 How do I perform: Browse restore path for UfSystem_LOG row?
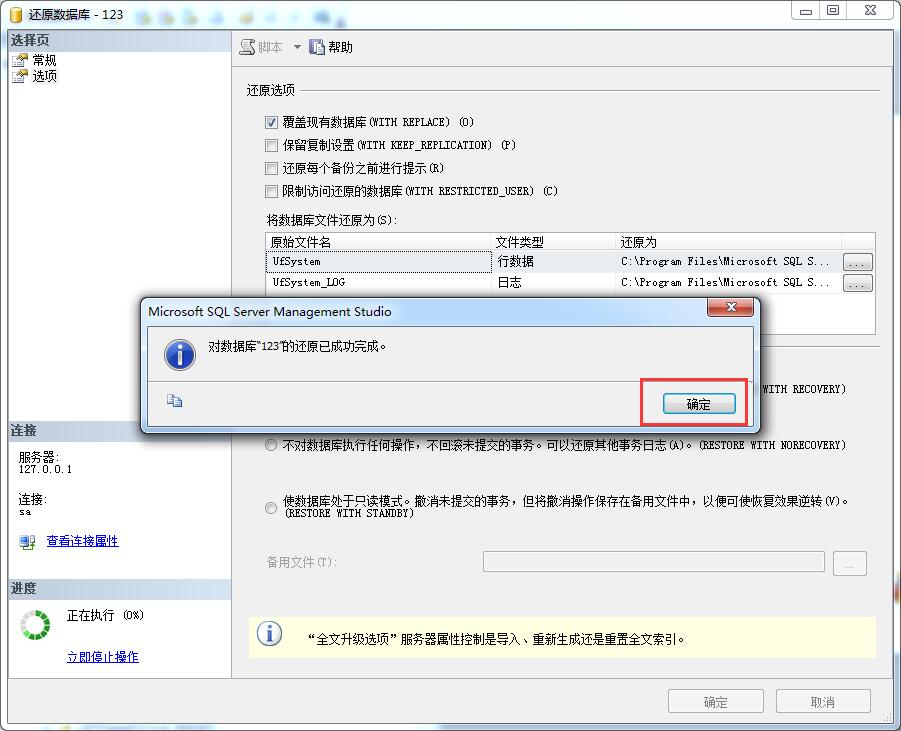coord(857,283)
